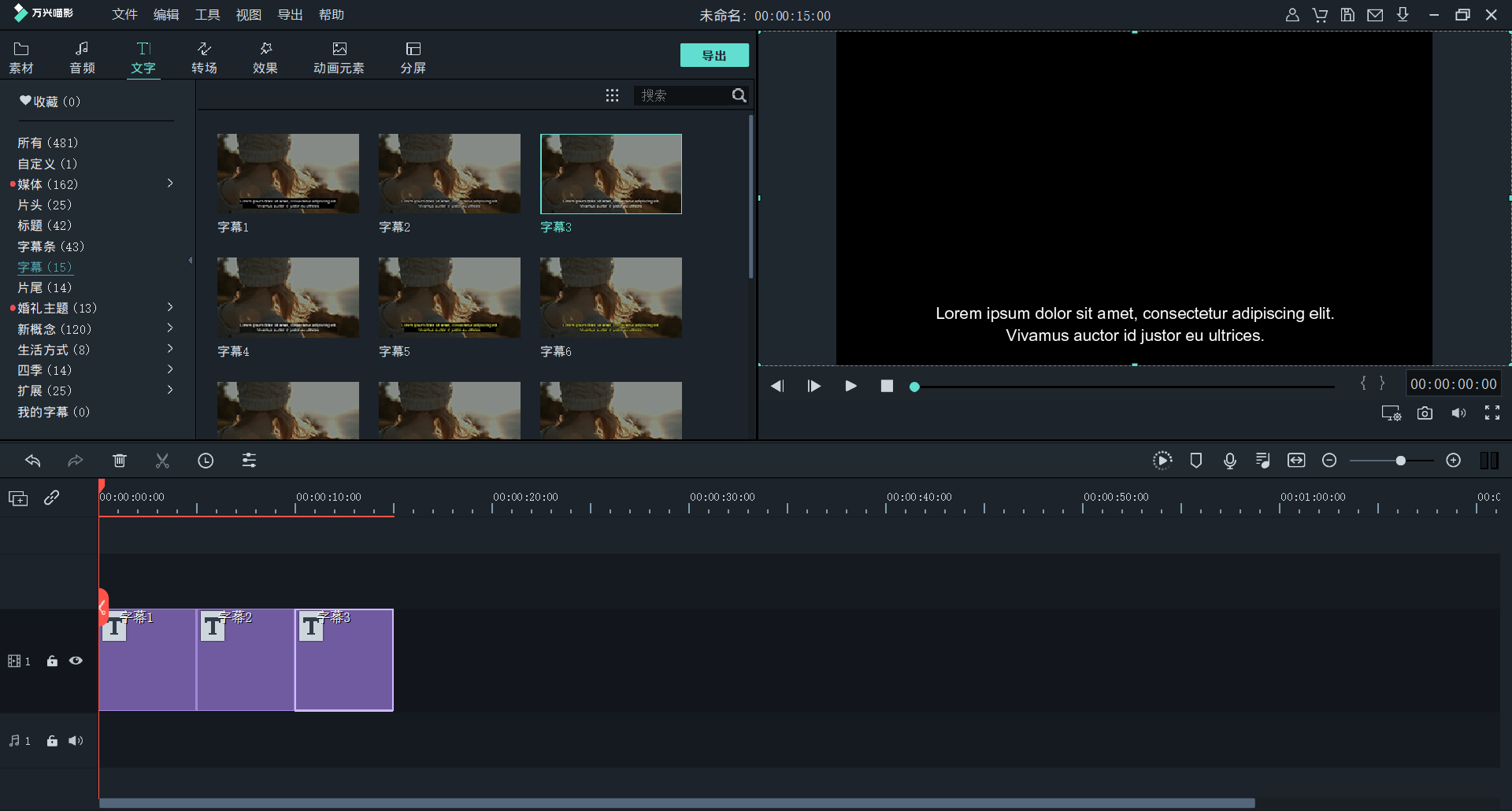
Task: Click the trash delete icon in timeline toolbar
Action: point(120,461)
